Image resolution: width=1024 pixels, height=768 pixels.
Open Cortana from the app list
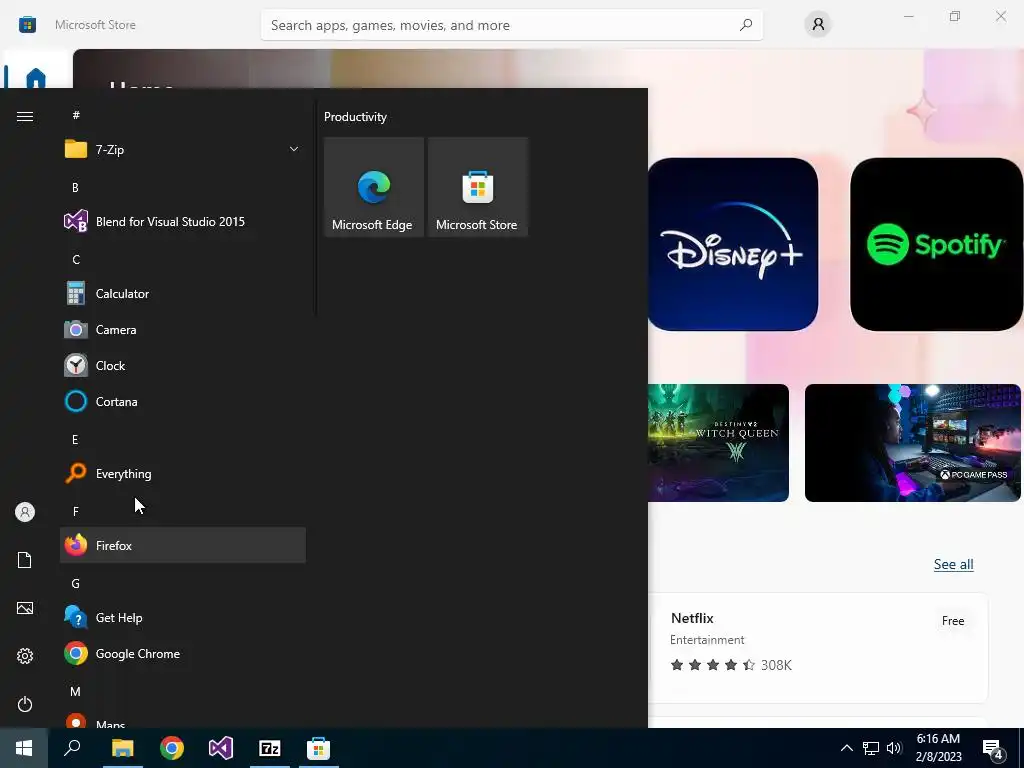(183, 402)
